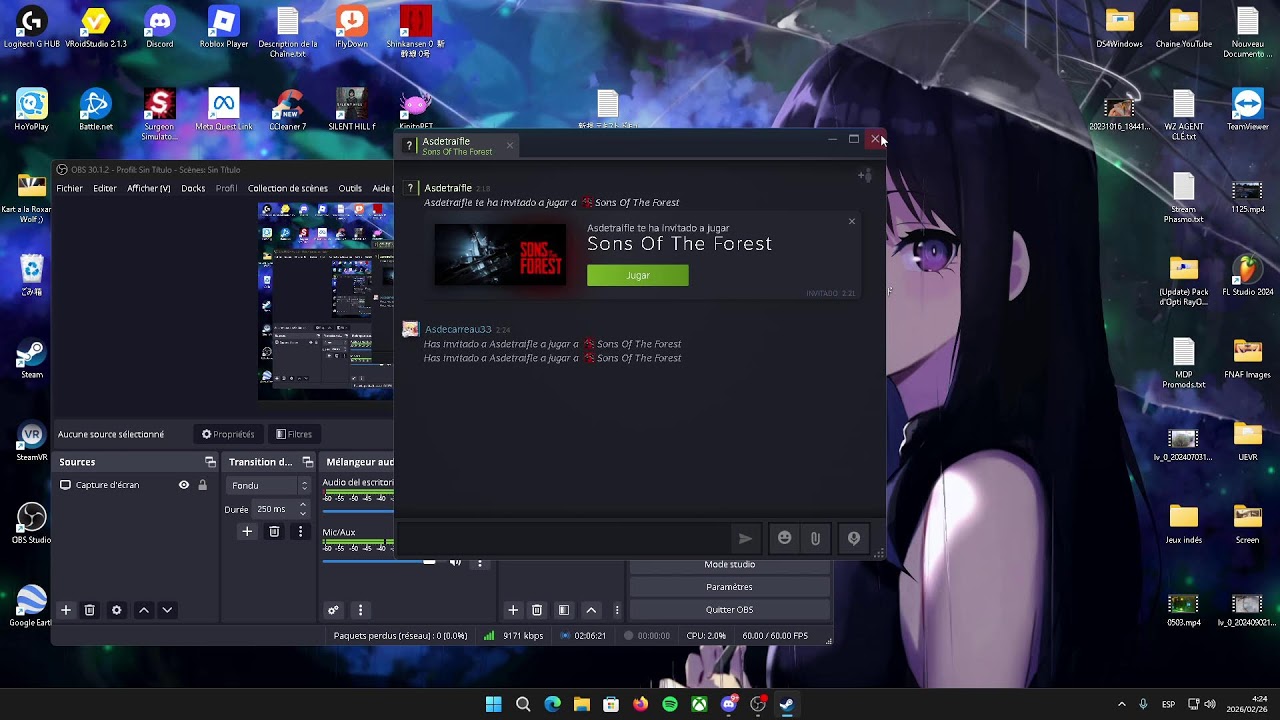Open scene filters icon
Screen dimensions: 1280x720
564,610
